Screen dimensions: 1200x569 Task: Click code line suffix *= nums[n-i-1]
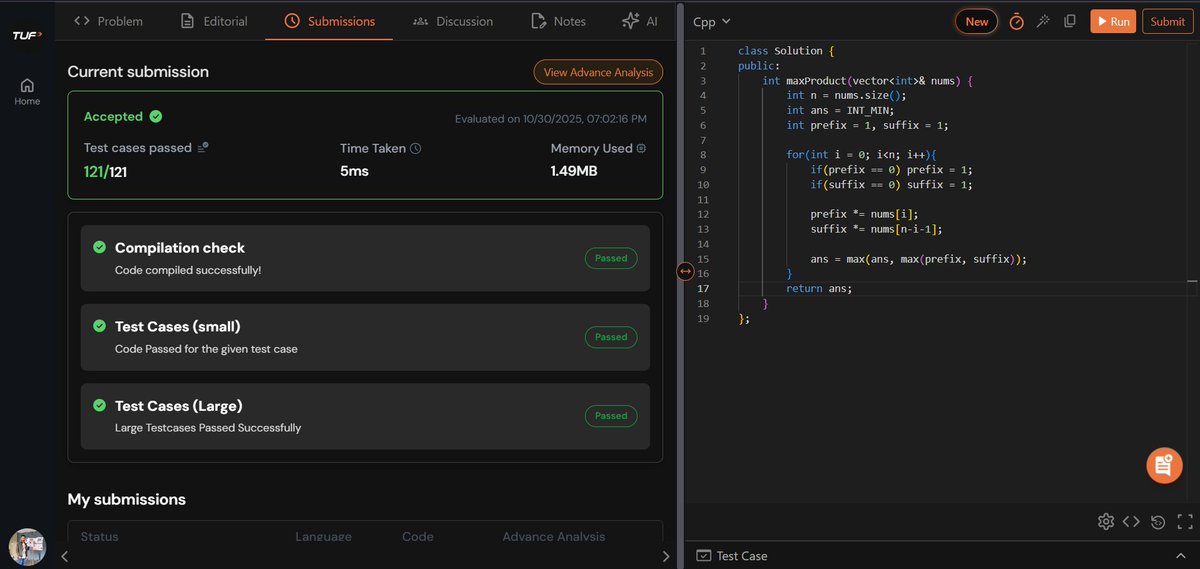pyautogui.click(x=876, y=229)
